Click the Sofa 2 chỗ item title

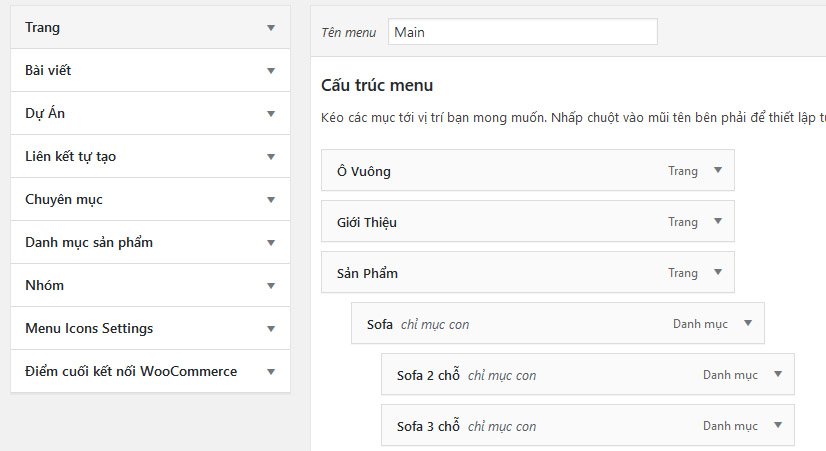point(428,375)
